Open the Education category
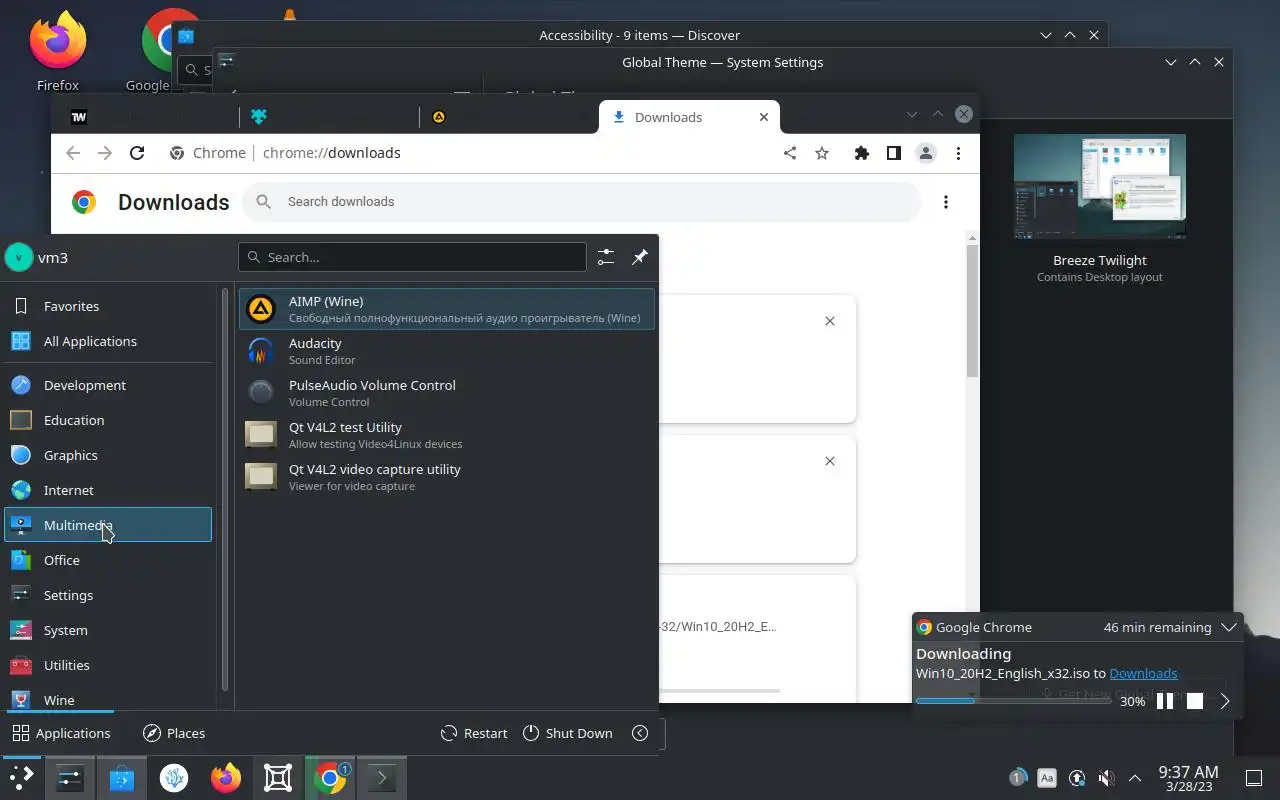Image resolution: width=1280 pixels, height=800 pixels. [x=108, y=420]
